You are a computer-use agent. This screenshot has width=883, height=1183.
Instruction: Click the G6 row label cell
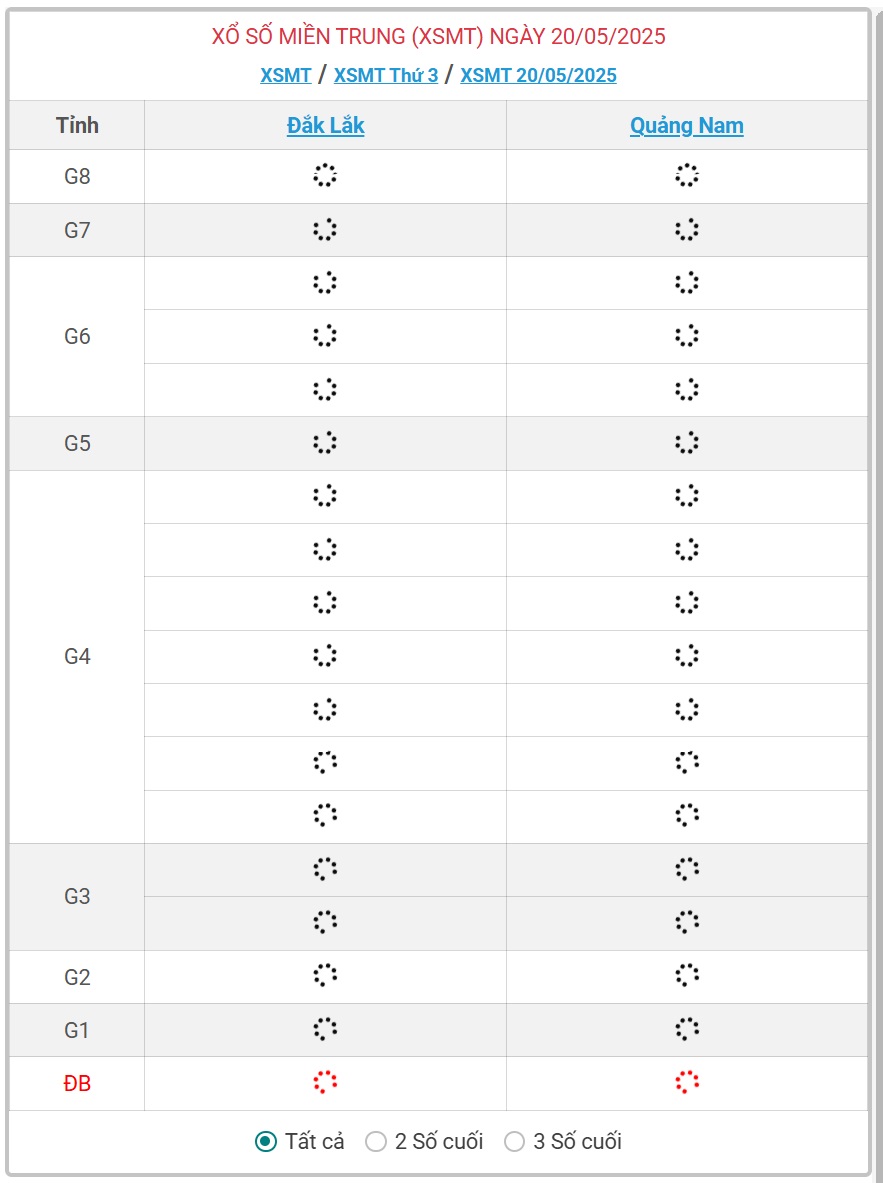[77, 336]
